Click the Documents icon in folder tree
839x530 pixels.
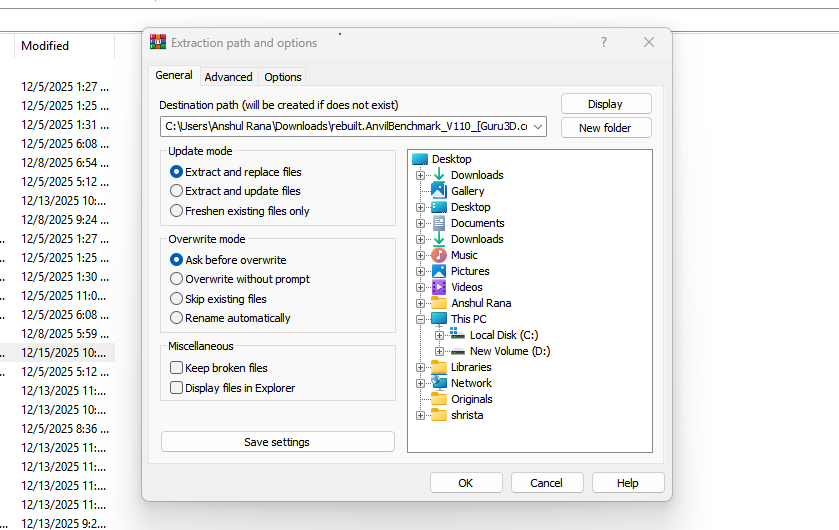pos(439,222)
